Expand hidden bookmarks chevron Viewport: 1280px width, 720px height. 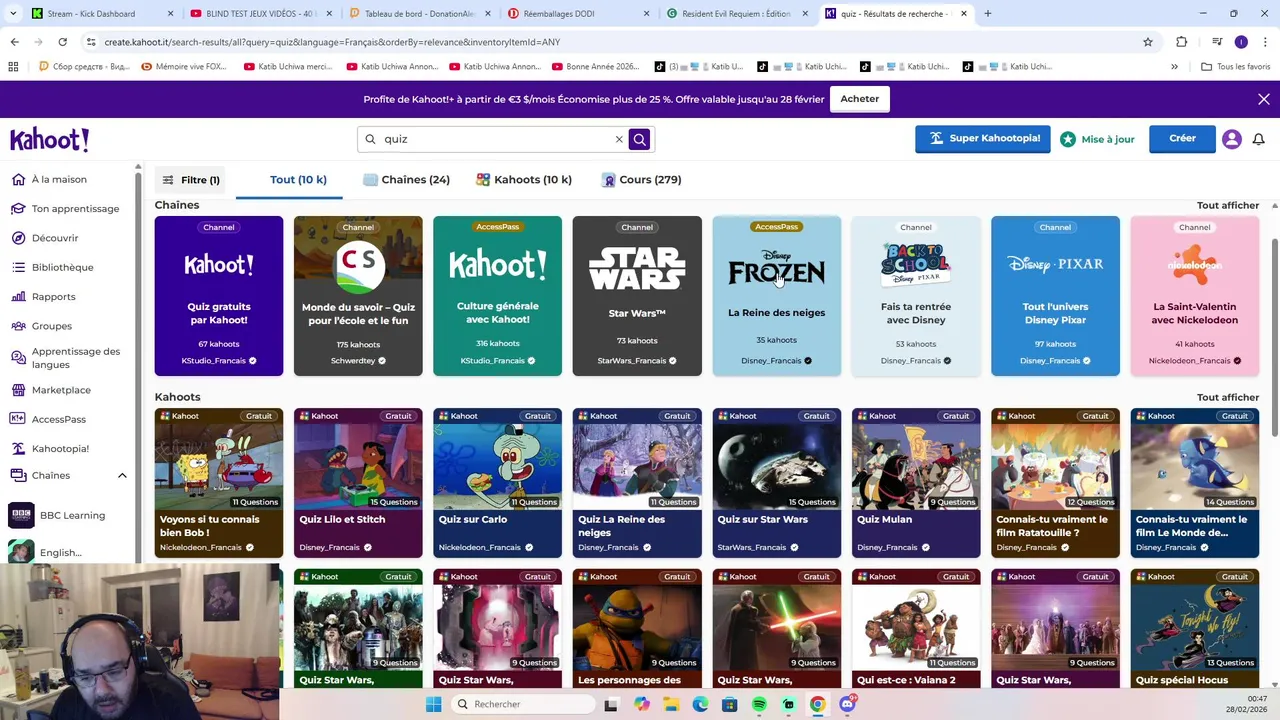pos(1174,67)
